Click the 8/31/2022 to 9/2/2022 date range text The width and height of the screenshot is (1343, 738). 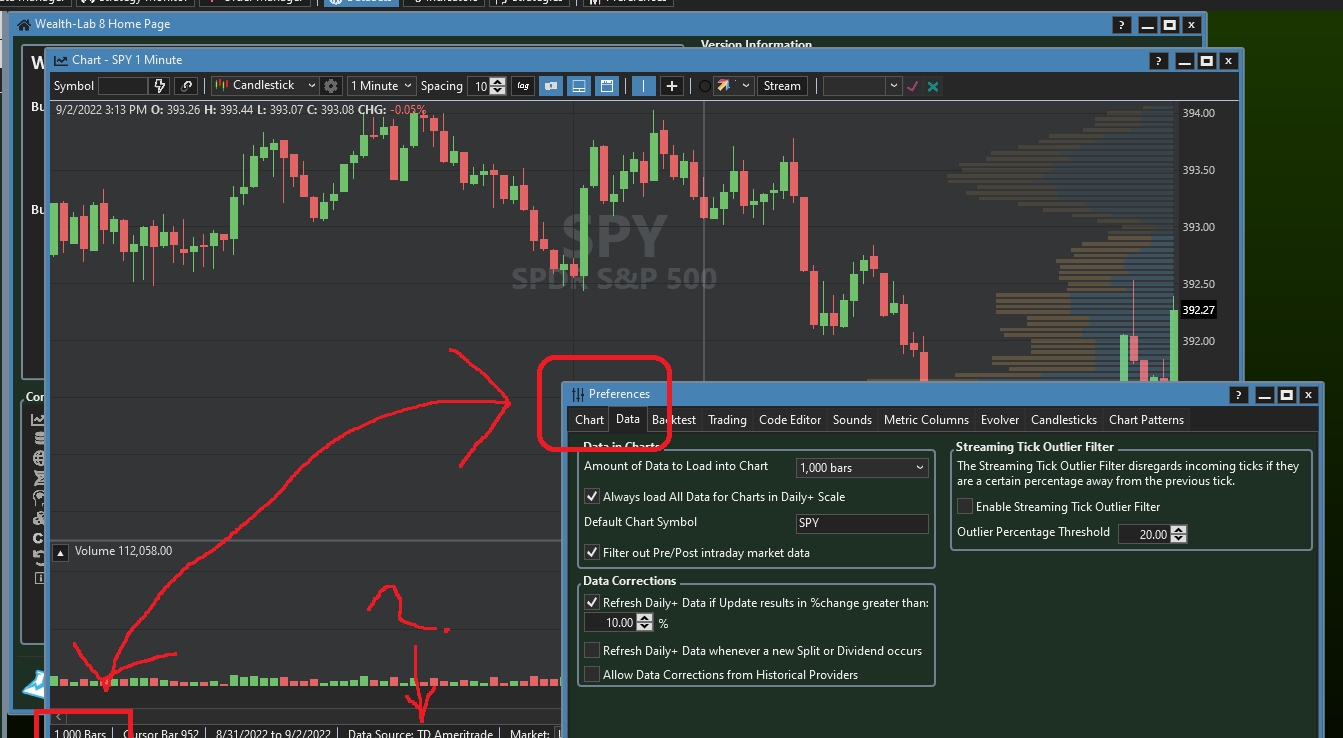273,734
